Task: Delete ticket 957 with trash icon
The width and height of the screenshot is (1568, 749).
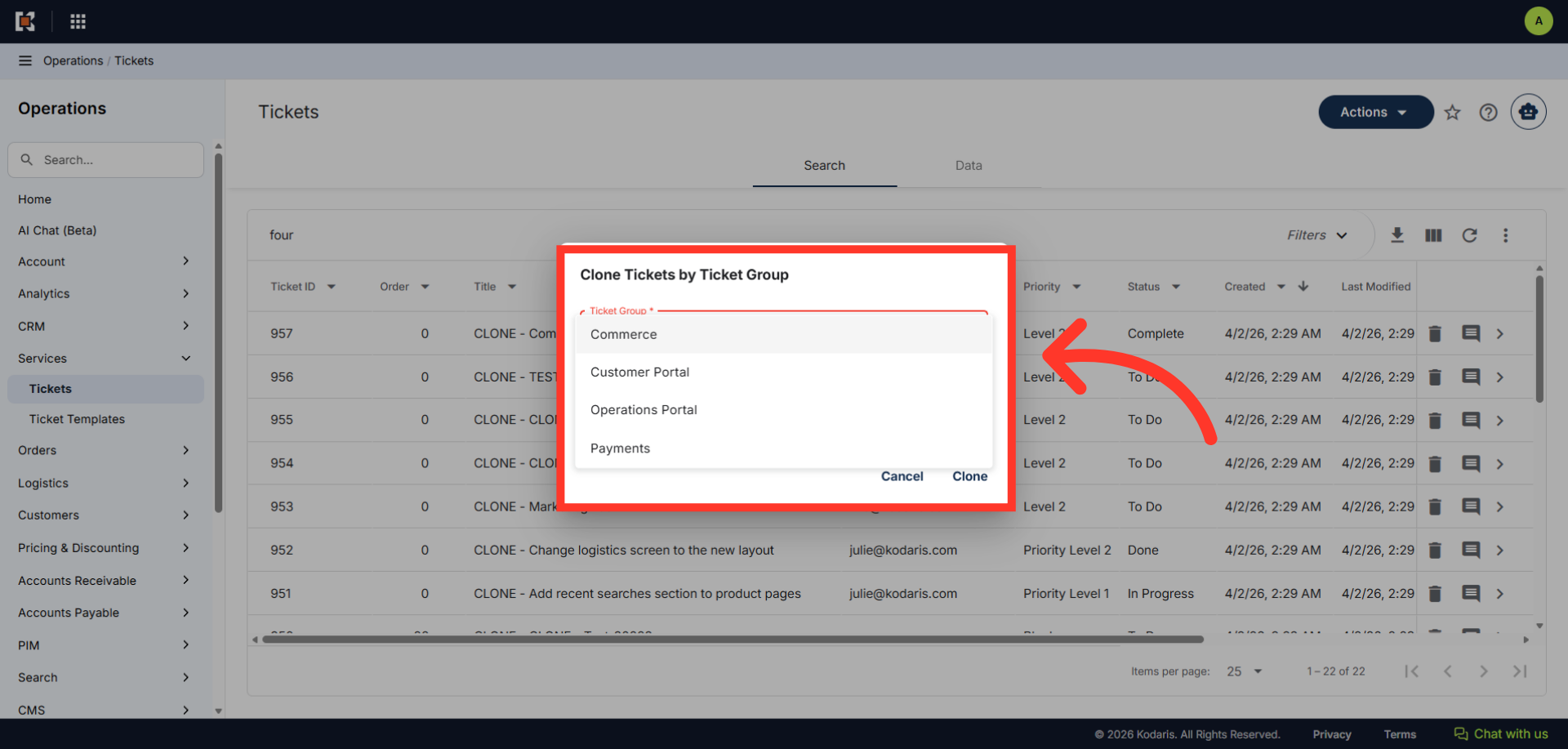Action: pos(1435,333)
